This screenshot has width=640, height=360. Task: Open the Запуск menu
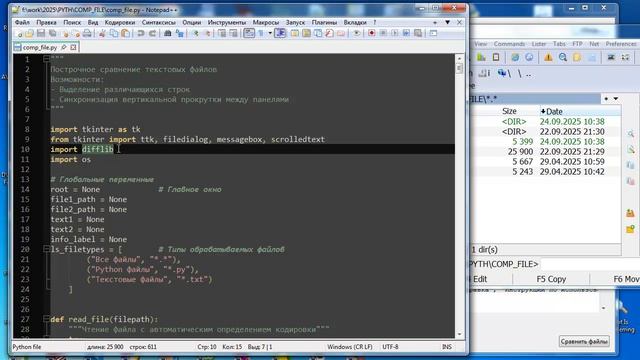point(295,22)
